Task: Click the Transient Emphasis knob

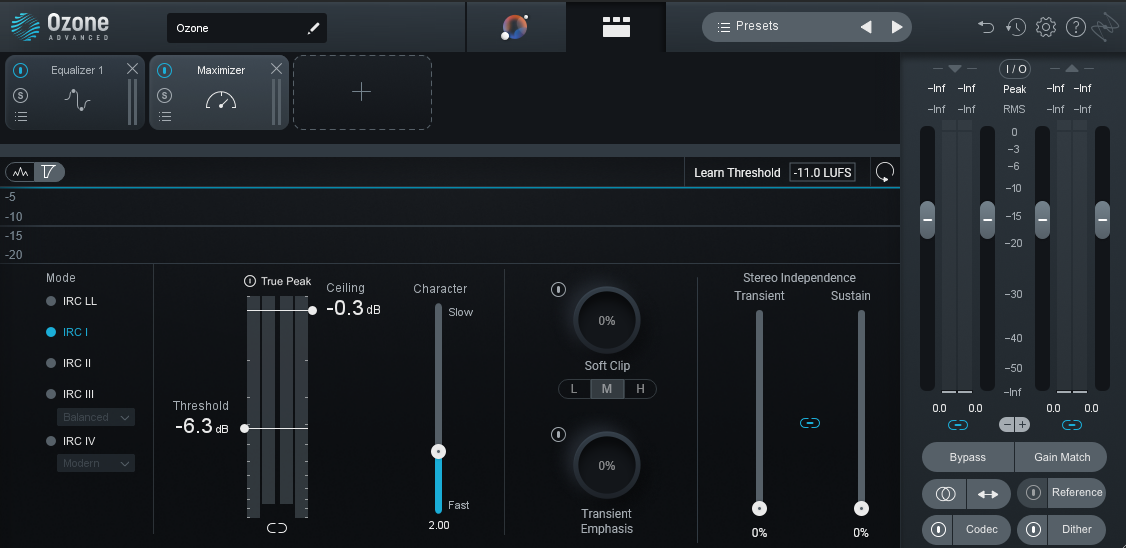Action: point(607,465)
